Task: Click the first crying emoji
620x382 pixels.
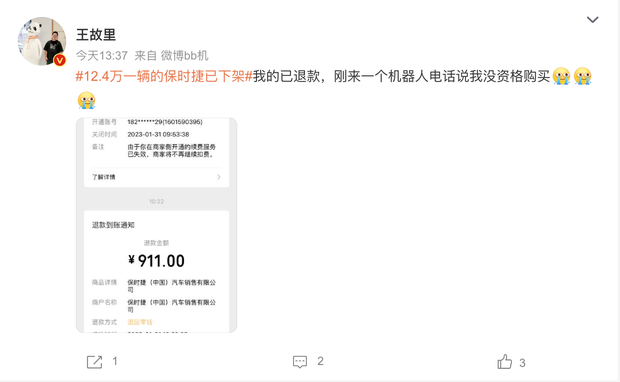Action: [x=561, y=76]
